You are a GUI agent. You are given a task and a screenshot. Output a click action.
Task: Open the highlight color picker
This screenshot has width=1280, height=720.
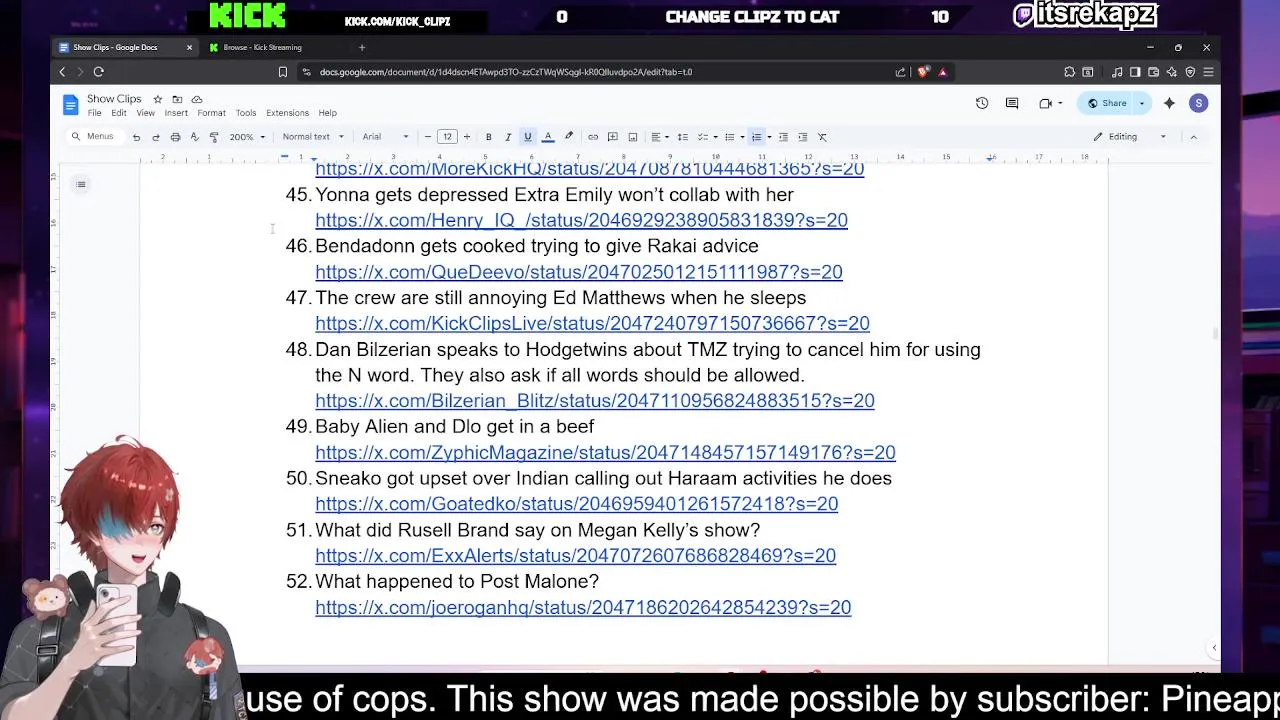click(569, 137)
